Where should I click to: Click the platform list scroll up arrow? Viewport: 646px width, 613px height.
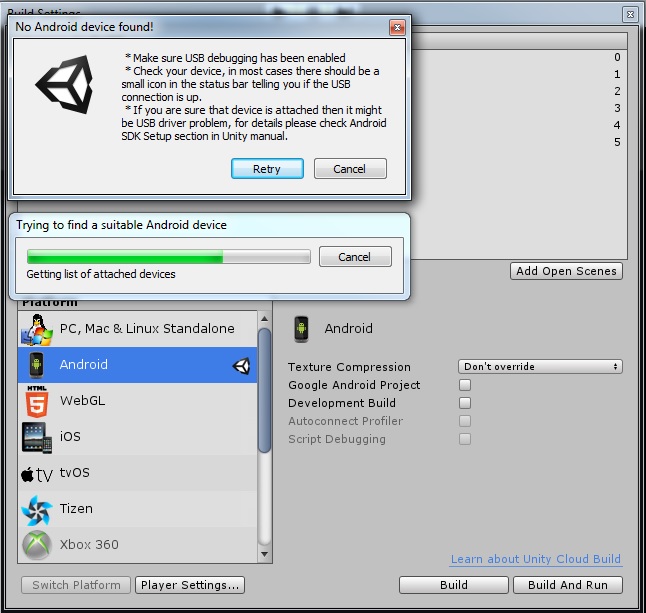click(264, 319)
